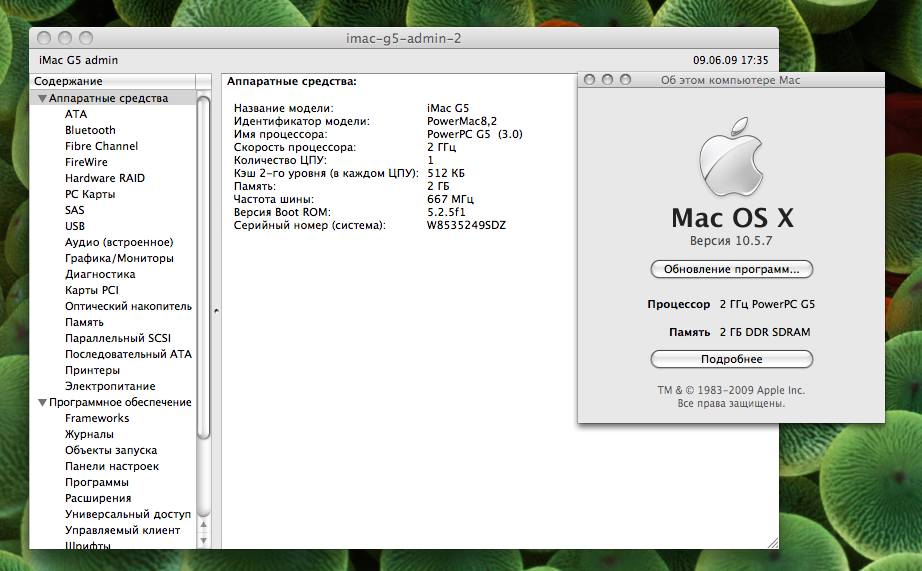Select Расширения entry
The width and height of the screenshot is (922, 571).
[98, 498]
